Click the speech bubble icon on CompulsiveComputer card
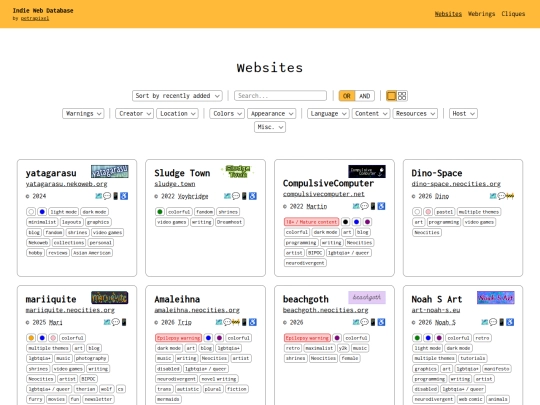This screenshot has width=540, height=405. point(364,206)
